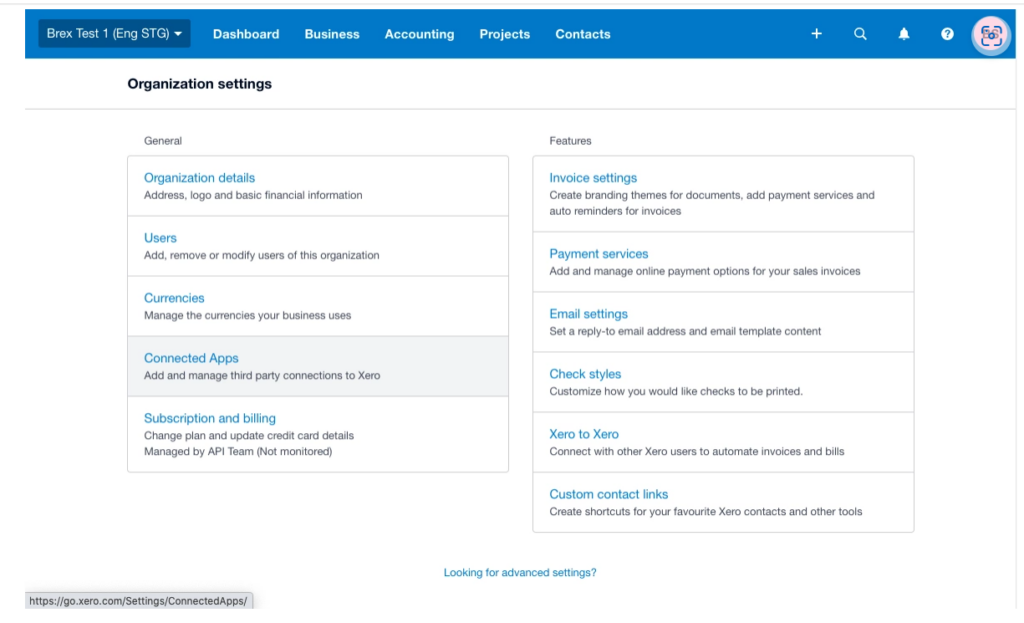Open the Business menu
Viewport: 1024px width, 623px height.
(x=332, y=33)
